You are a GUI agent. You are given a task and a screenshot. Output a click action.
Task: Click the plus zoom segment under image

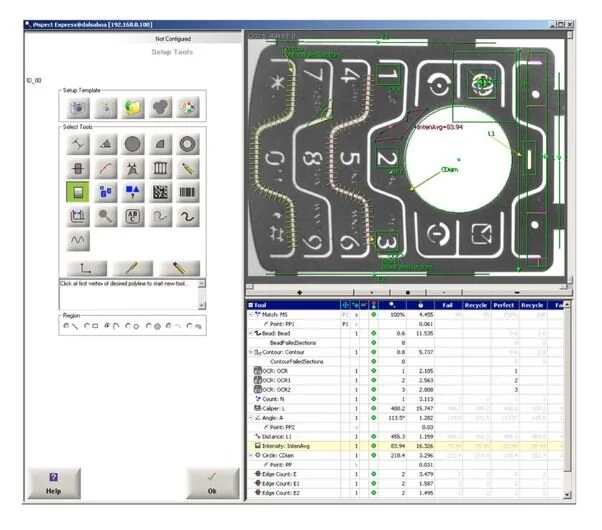[299, 293]
